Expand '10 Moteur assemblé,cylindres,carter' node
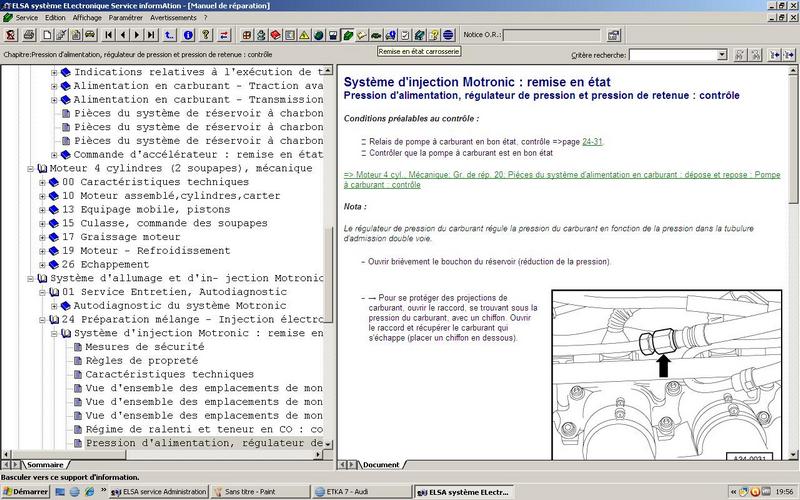This screenshot has height=500, width=800. pos(42,196)
